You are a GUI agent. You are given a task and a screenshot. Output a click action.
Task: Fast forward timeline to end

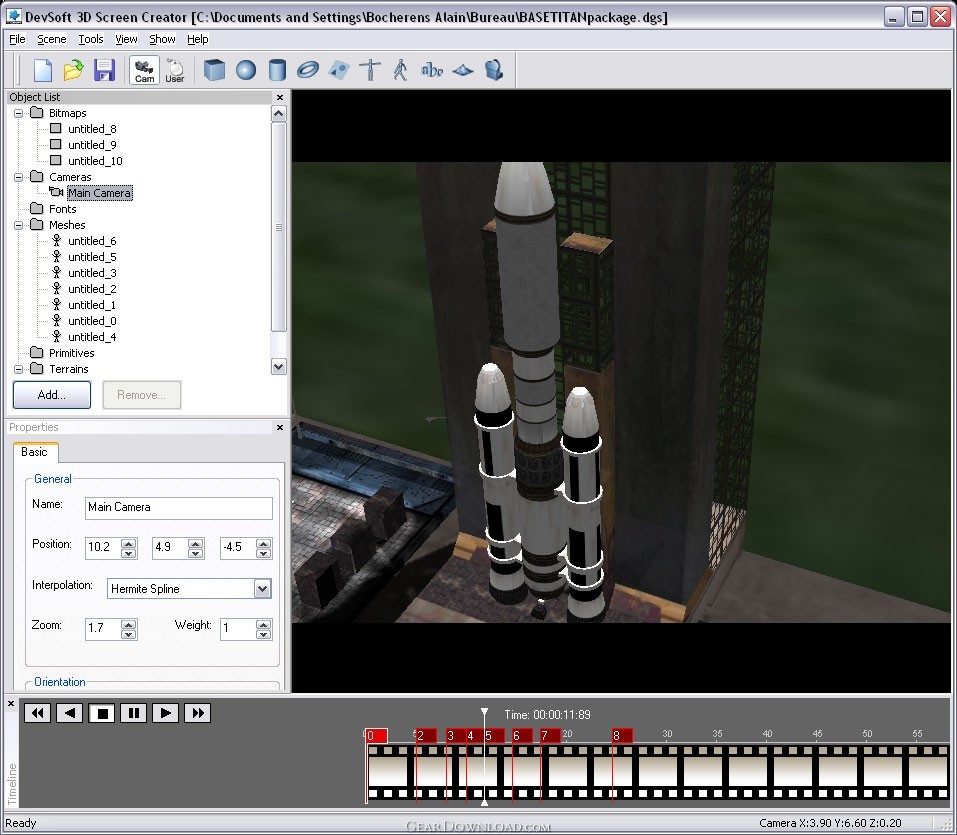[x=198, y=713]
